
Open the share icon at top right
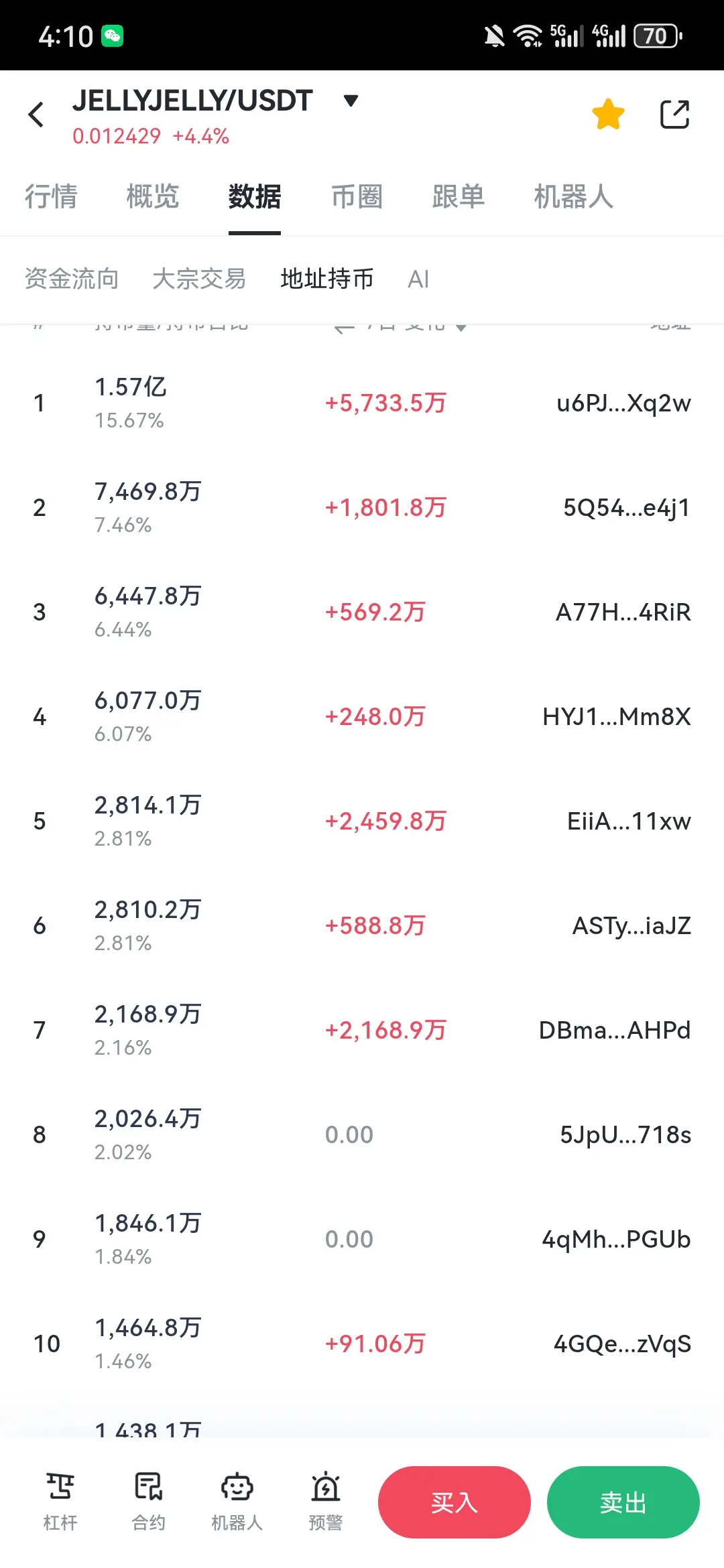coord(674,114)
